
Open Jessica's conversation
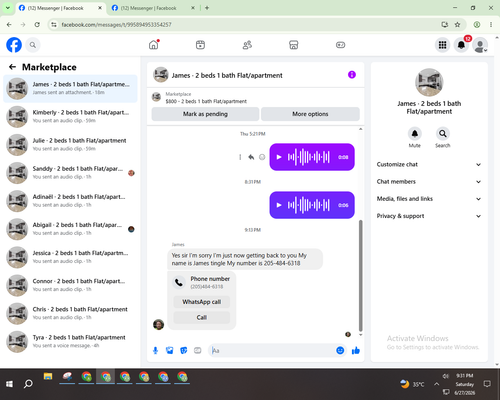coord(70,257)
